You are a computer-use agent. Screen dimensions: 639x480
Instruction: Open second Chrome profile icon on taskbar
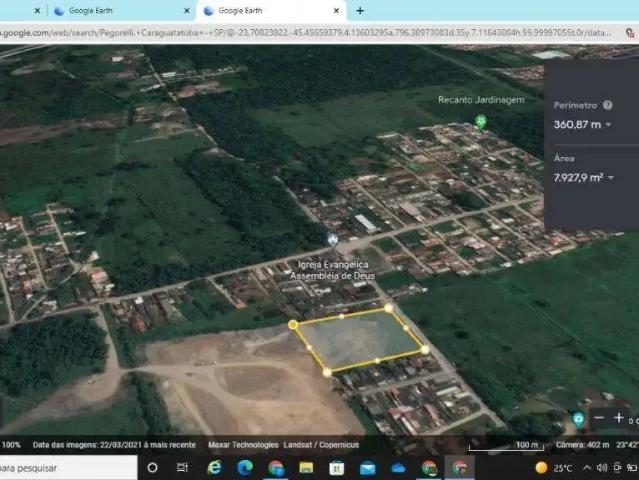point(429,468)
